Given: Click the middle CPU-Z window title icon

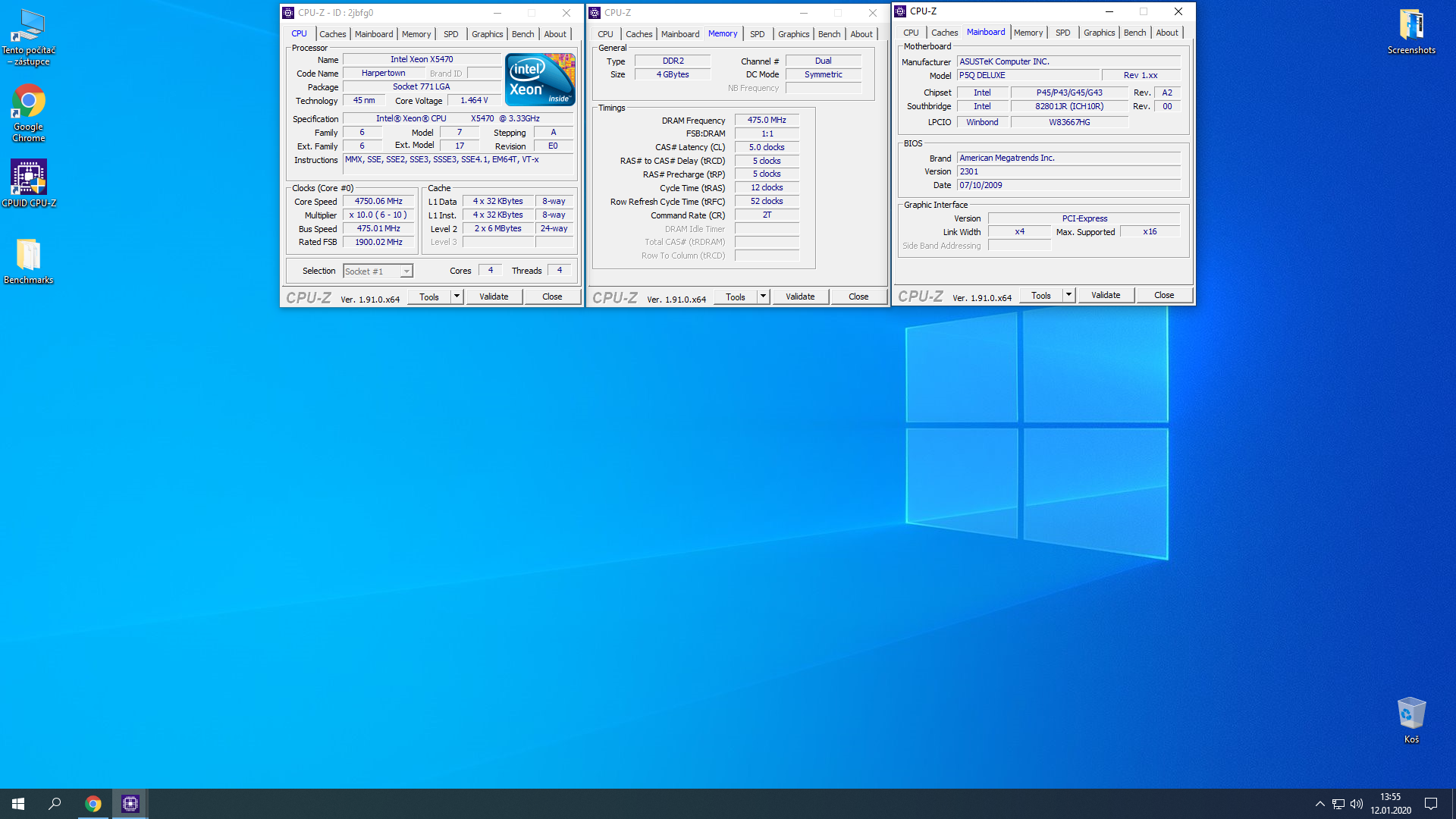Looking at the screenshot, I should pos(595,13).
